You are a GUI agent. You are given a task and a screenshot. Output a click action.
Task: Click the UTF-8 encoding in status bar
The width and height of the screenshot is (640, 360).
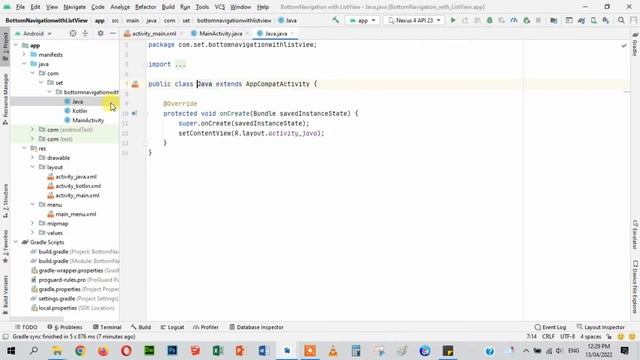(568, 337)
